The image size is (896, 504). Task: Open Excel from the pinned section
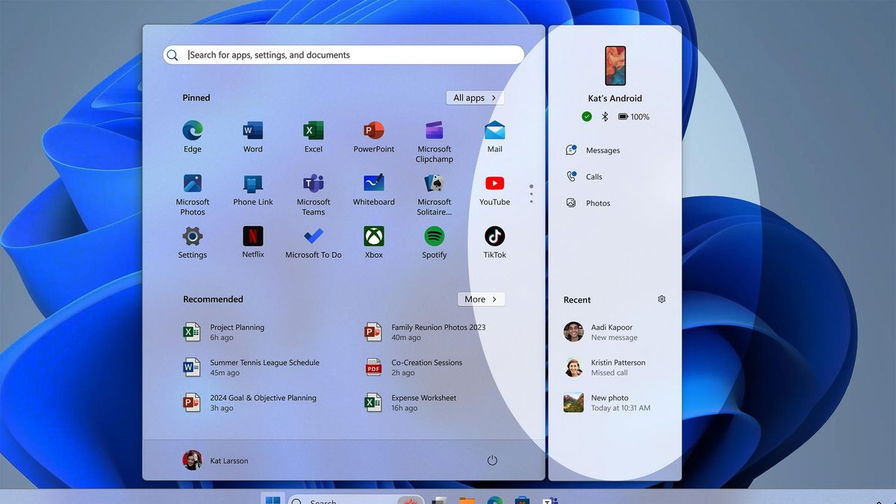tap(313, 131)
